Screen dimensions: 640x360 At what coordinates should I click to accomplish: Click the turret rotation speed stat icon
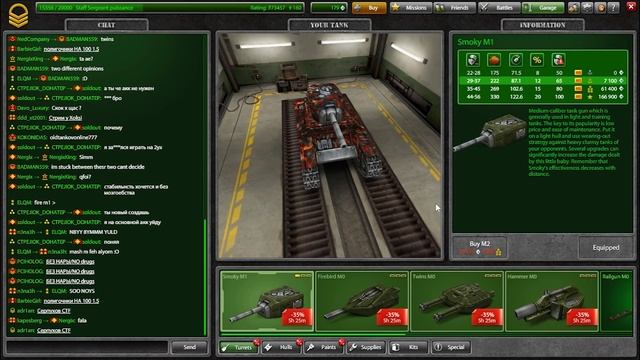coord(516,60)
